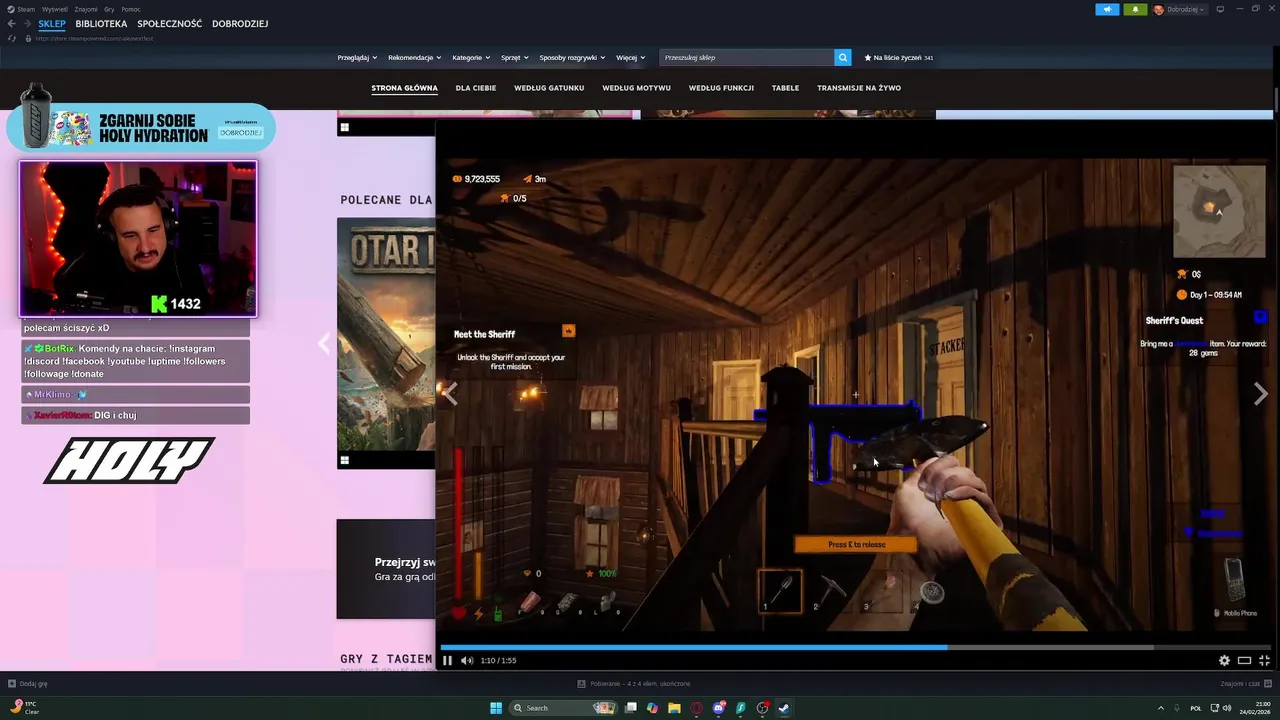Open the weather widget on the taskbar

[x=25, y=708]
